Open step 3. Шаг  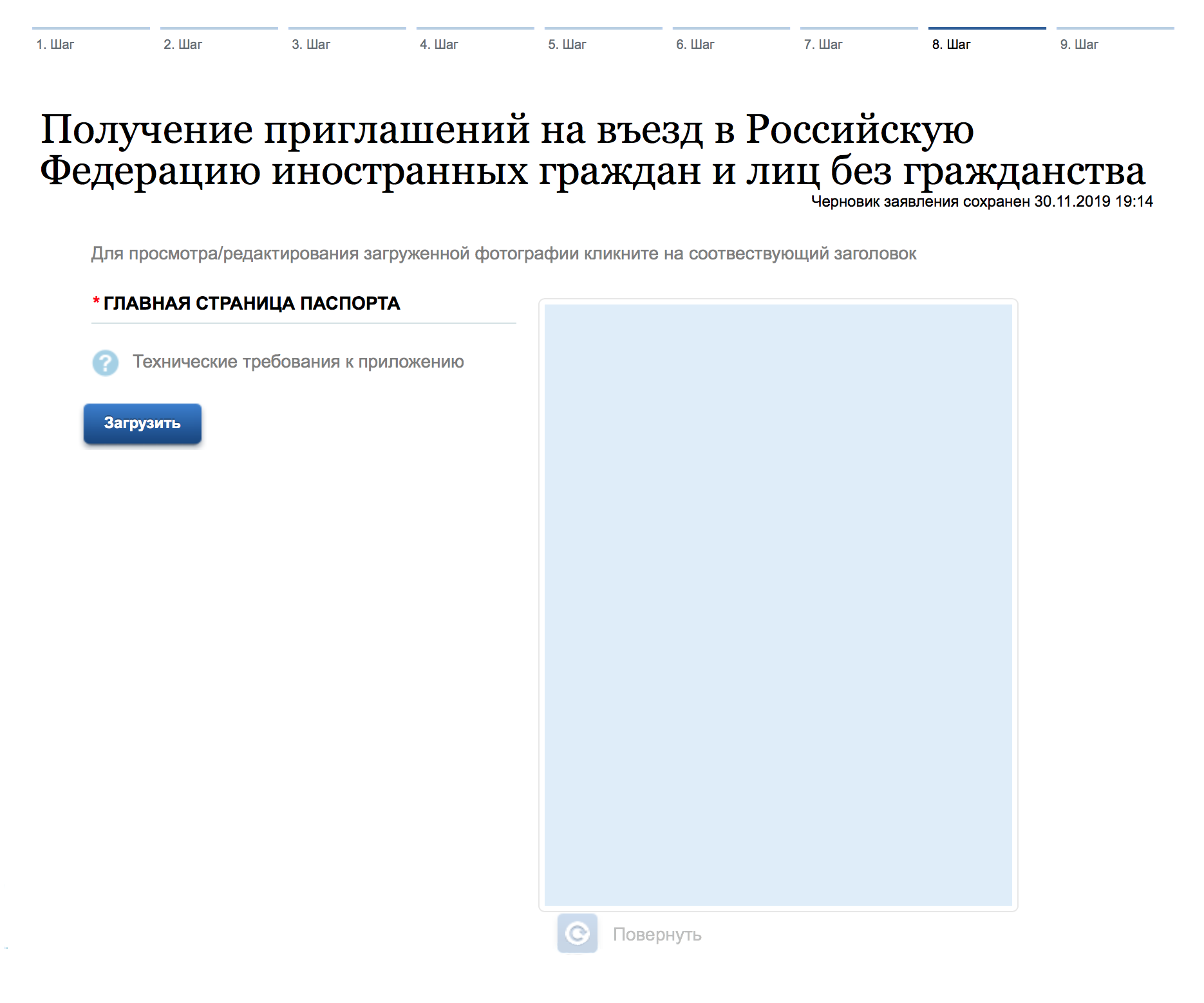coord(311,44)
